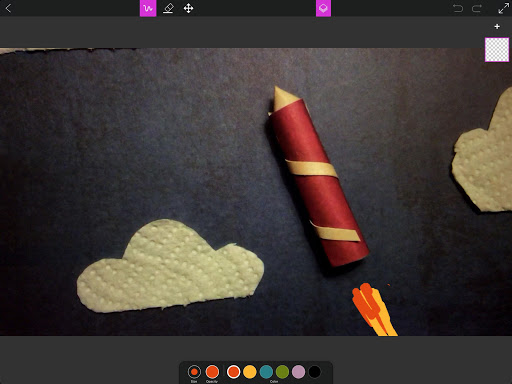Go back with the top-left arrow
The width and height of the screenshot is (512, 384).
coord(8,8)
